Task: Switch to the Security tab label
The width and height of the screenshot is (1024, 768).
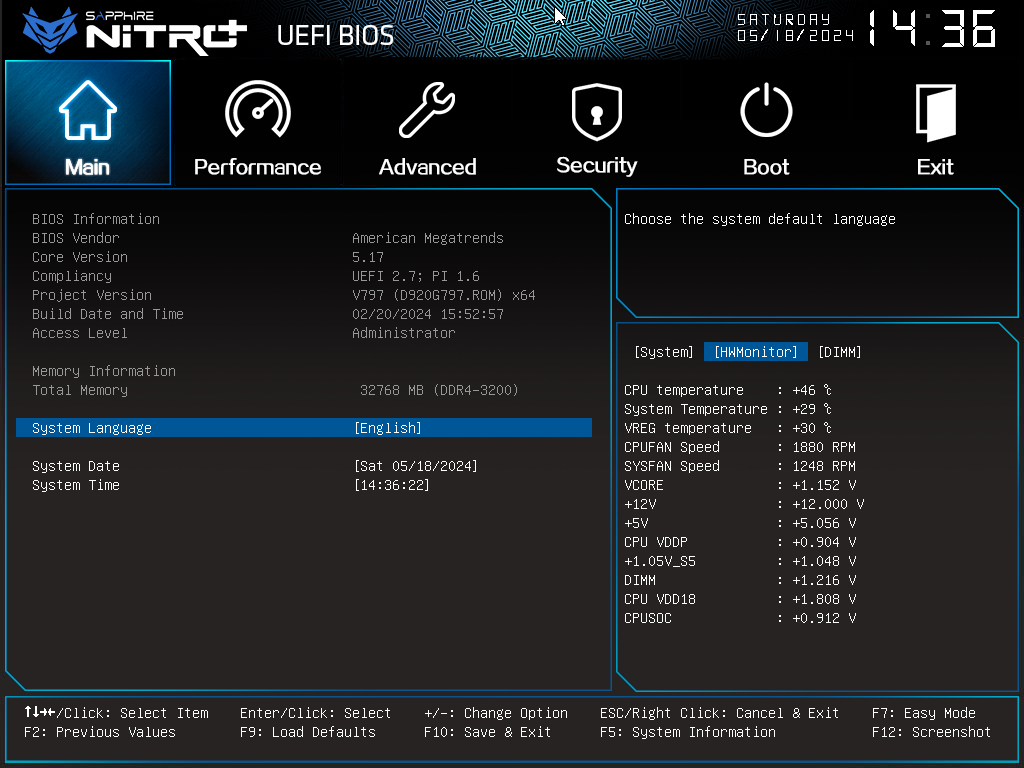Action: point(596,166)
